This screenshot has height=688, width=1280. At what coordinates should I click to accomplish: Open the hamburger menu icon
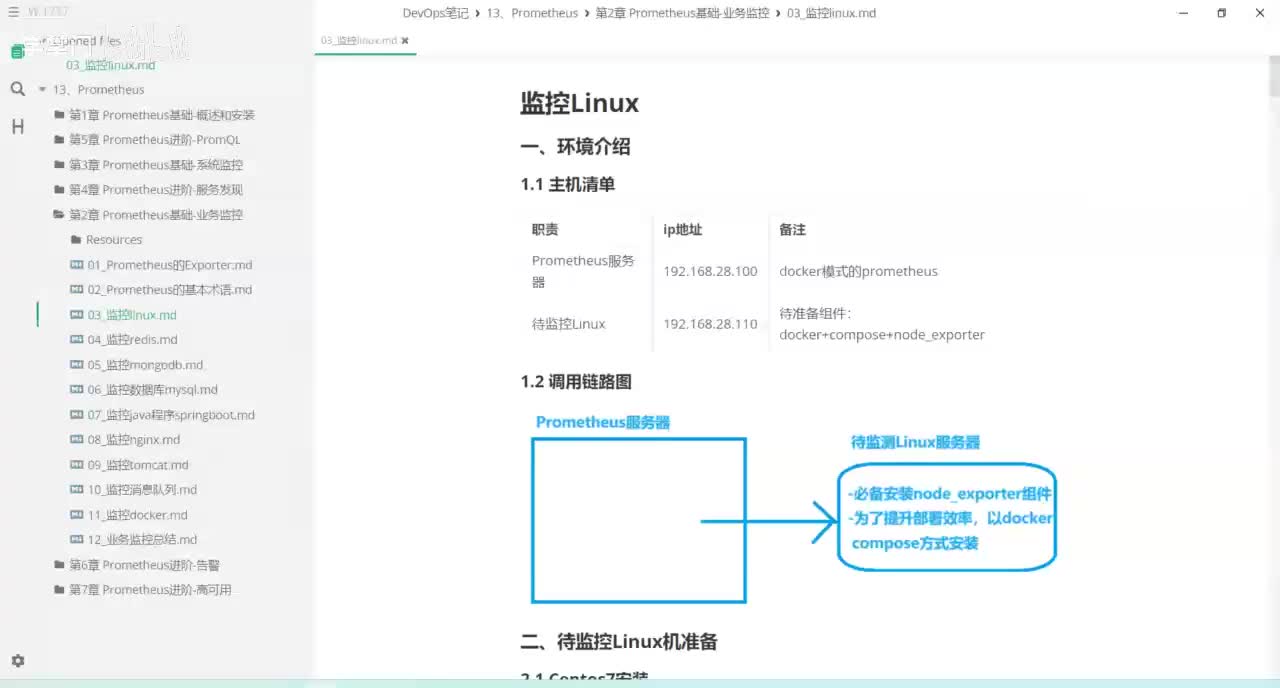click(x=14, y=12)
